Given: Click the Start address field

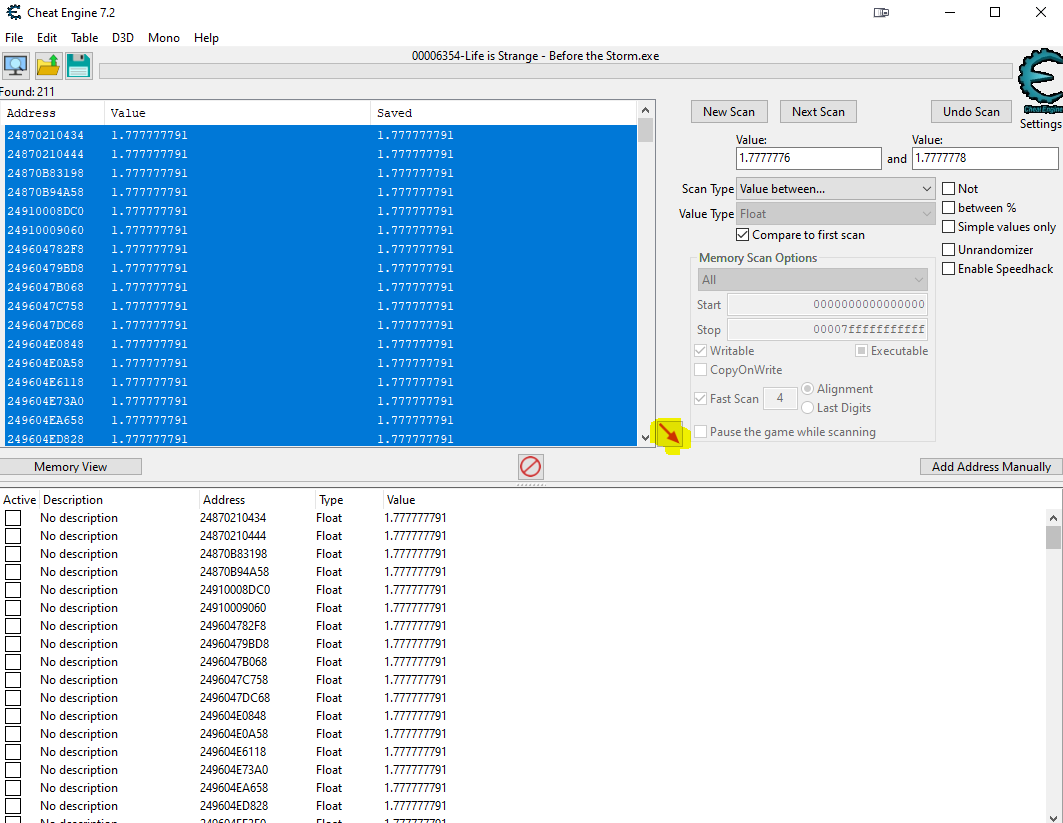Looking at the screenshot, I should click(827, 304).
